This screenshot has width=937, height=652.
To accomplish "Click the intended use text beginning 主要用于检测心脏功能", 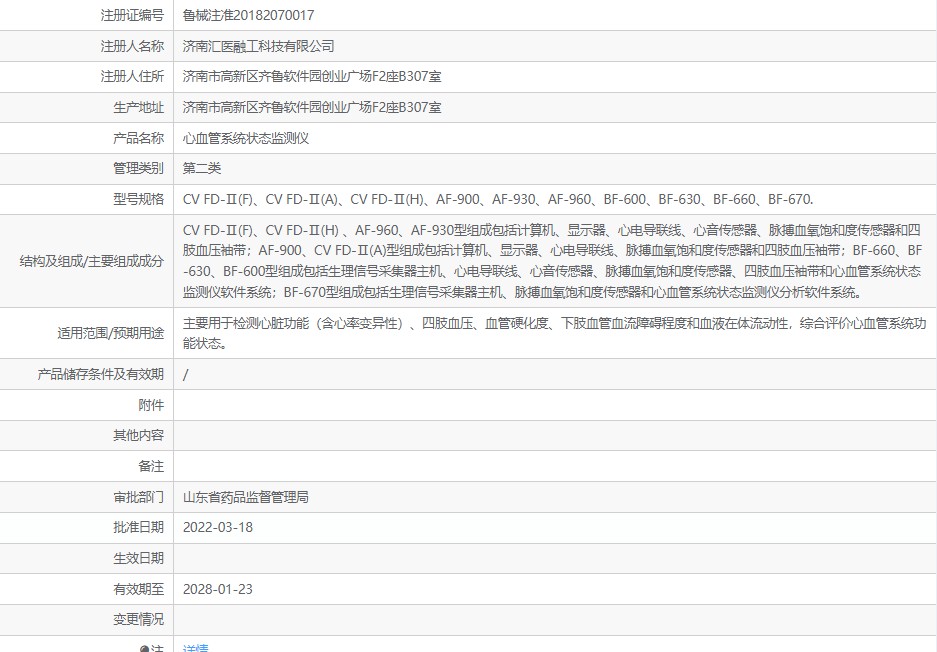I will (554, 333).
